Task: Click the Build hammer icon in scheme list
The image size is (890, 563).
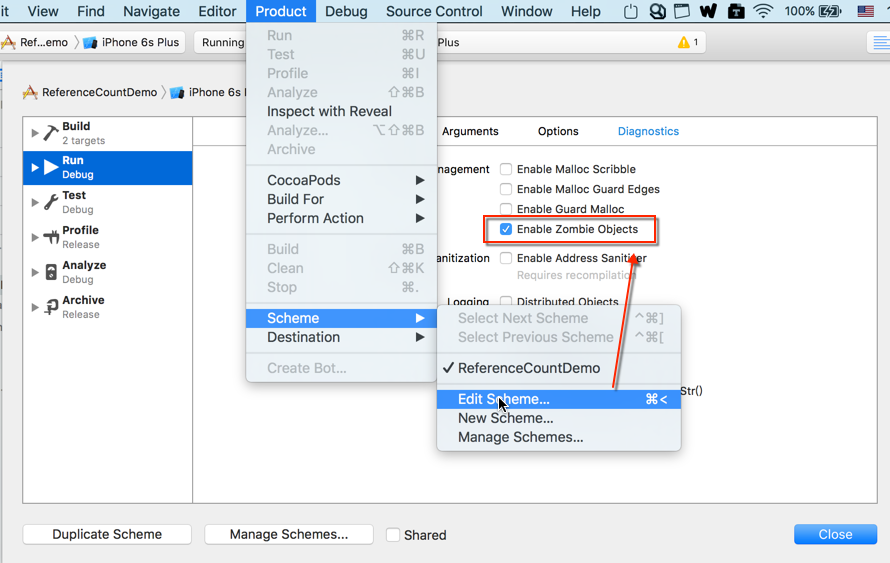Action: coord(51,133)
